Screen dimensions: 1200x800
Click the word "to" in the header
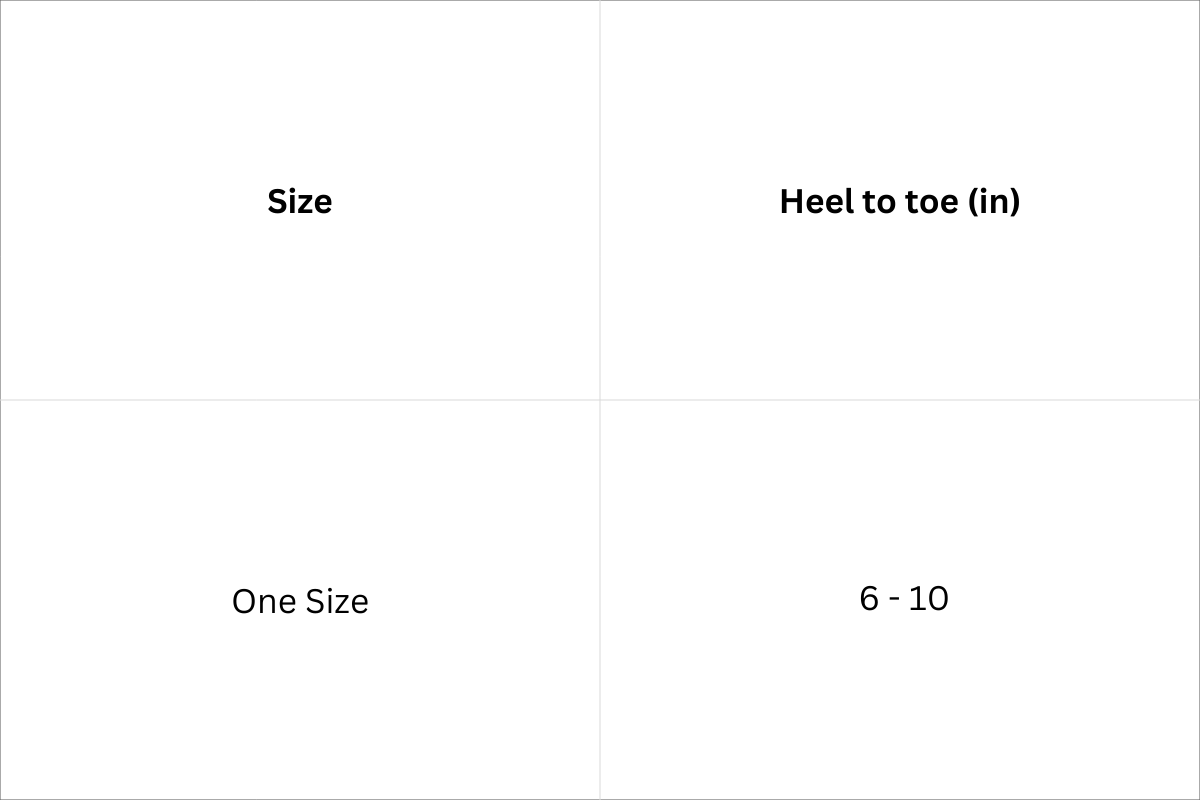coord(877,201)
